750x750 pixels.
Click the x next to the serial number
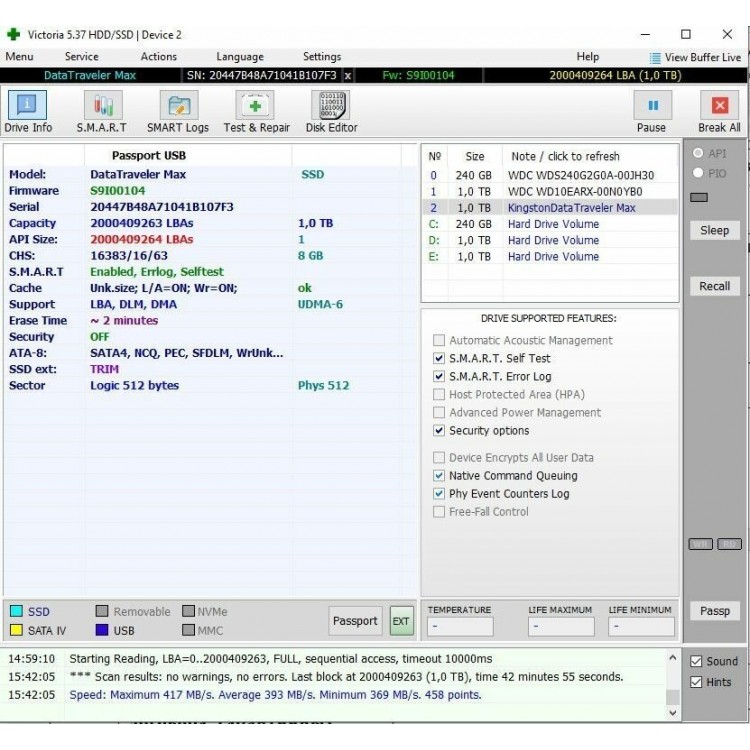348,76
